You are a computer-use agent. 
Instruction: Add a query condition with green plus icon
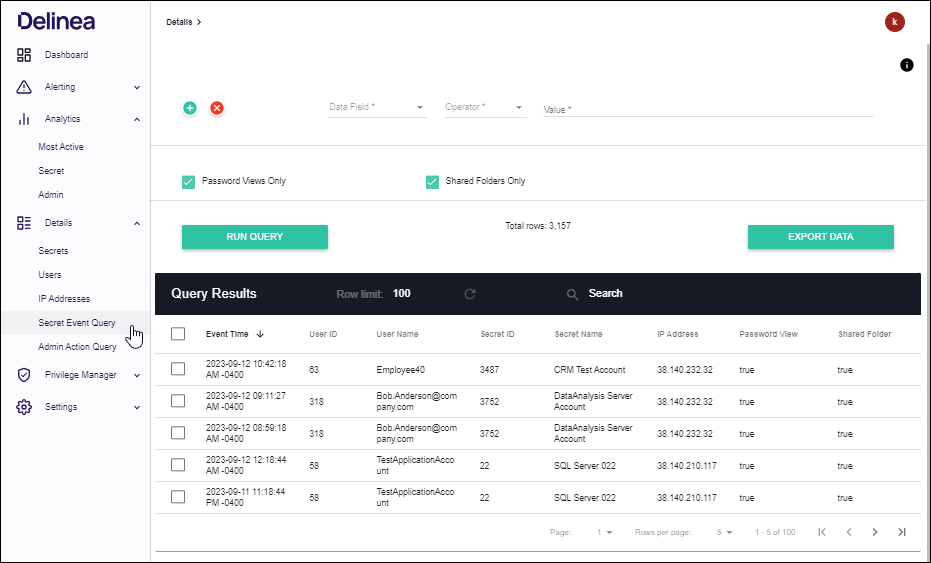(190, 108)
